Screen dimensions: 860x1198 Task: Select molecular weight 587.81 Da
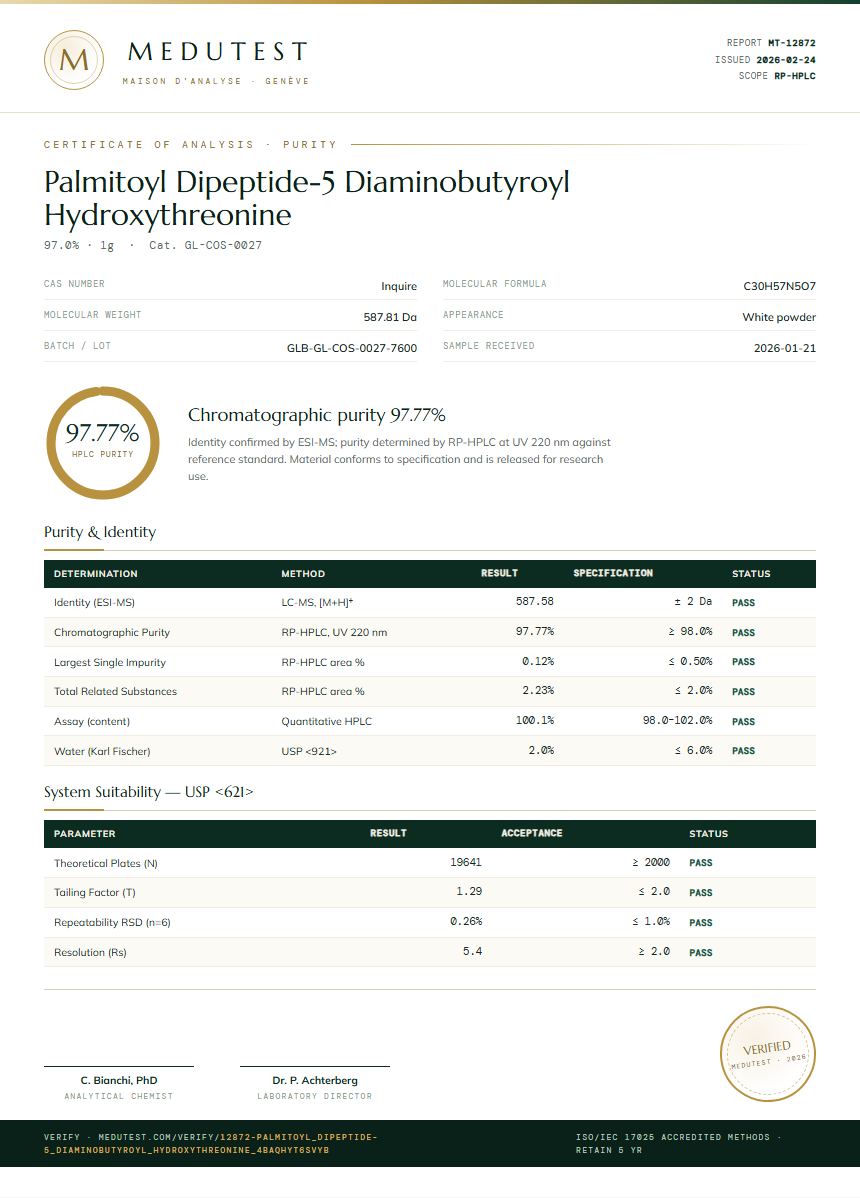pyautogui.click(x=390, y=317)
